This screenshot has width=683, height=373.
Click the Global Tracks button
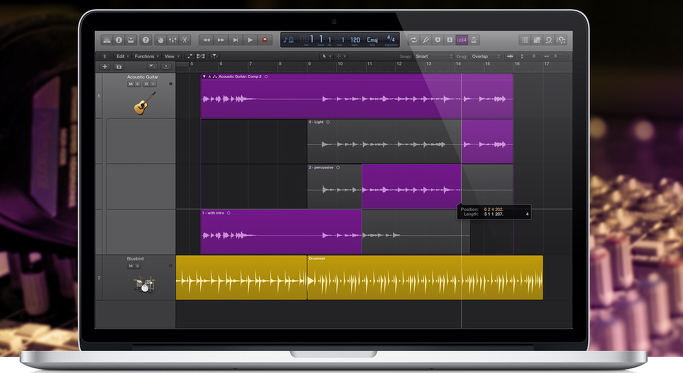point(152,67)
